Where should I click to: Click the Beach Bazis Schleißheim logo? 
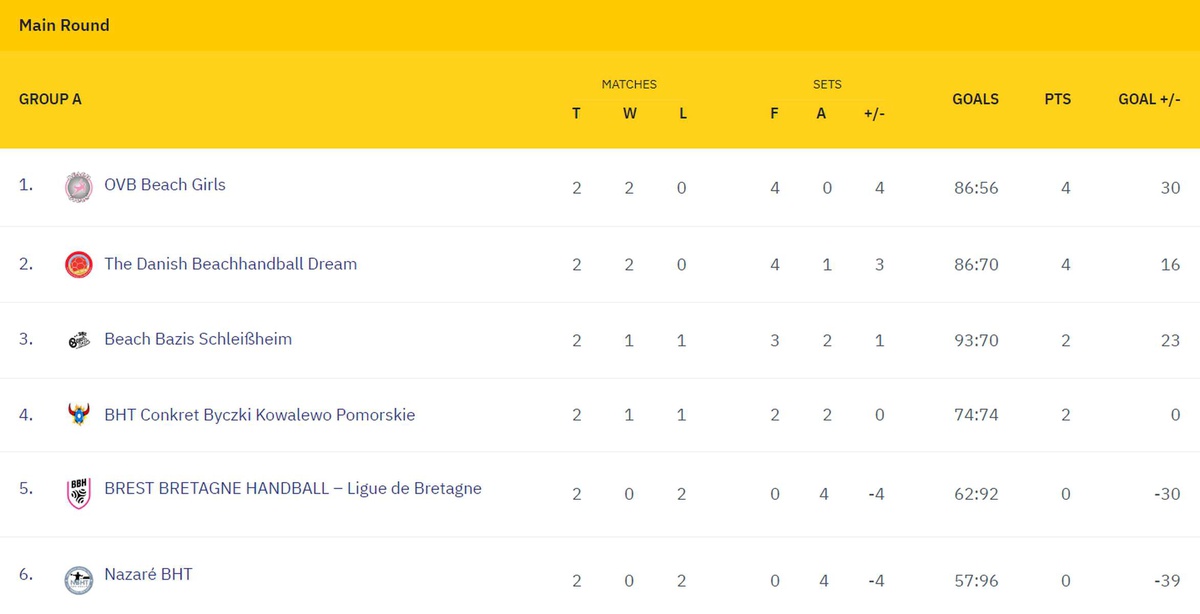pos(78,340)
